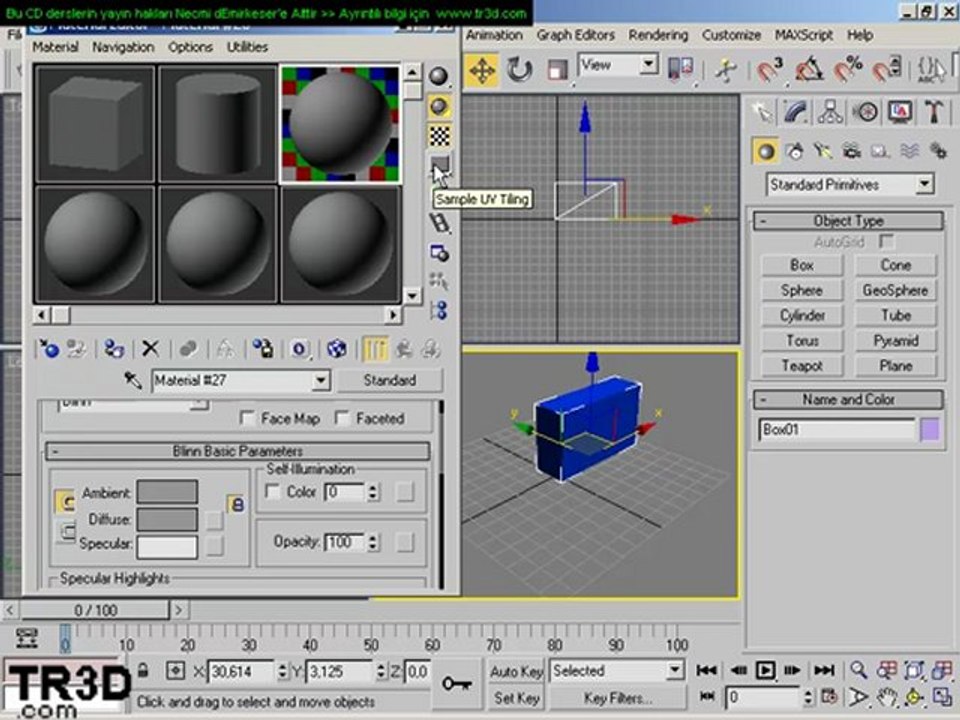The height and width of the screenshot is (720, 960).
Task: Click Show Map in Viewport cube icon
Action: (x=336, y=349)
